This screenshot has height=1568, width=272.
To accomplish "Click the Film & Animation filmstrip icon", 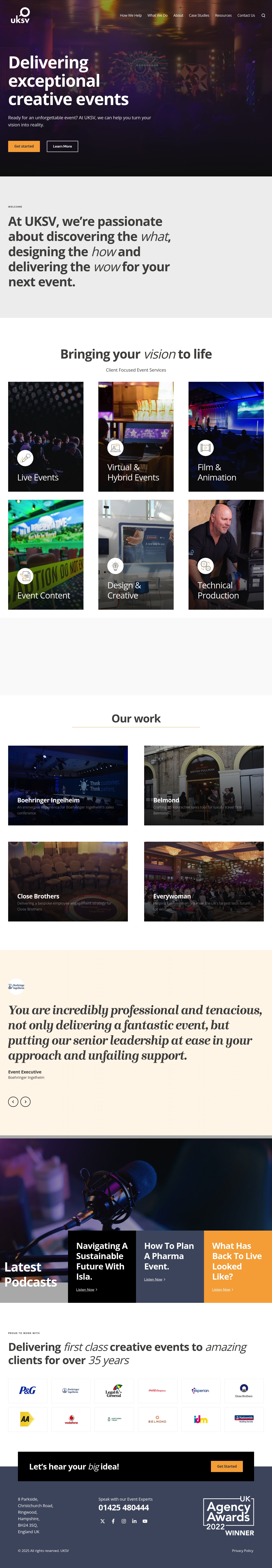I will pos(206,448).
